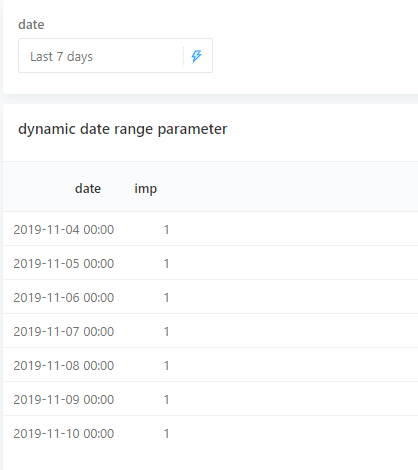Click imp value in the 2019-11-07 row
The image size is (418, 470).
point(166,332)
